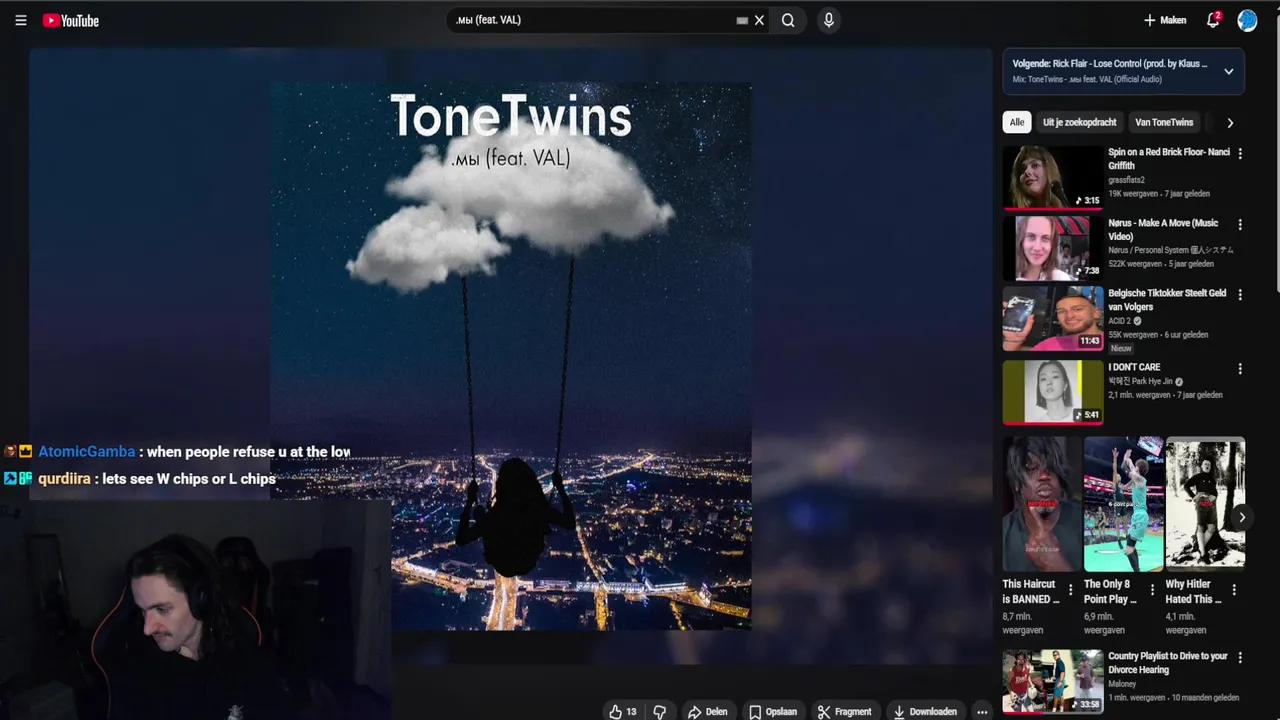Open This Haircut is BANNED short
The height and width of the screenshot is (720, 1280).
pos(1042,504)
